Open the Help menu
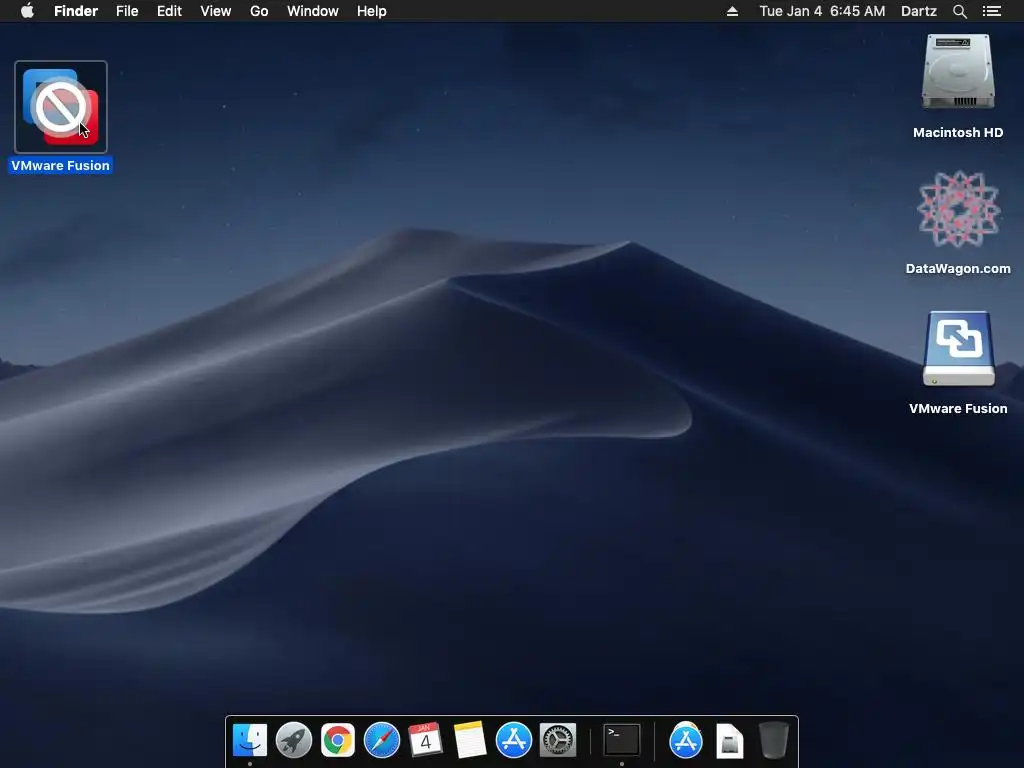 (372, 11)
